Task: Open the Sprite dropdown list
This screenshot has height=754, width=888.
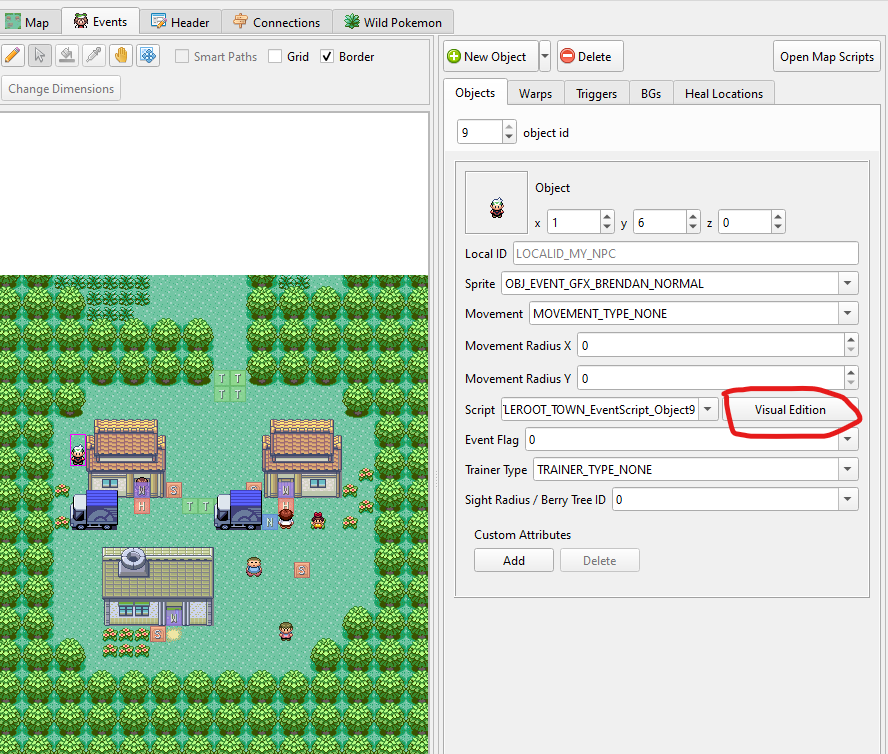Action: point(847,283)
